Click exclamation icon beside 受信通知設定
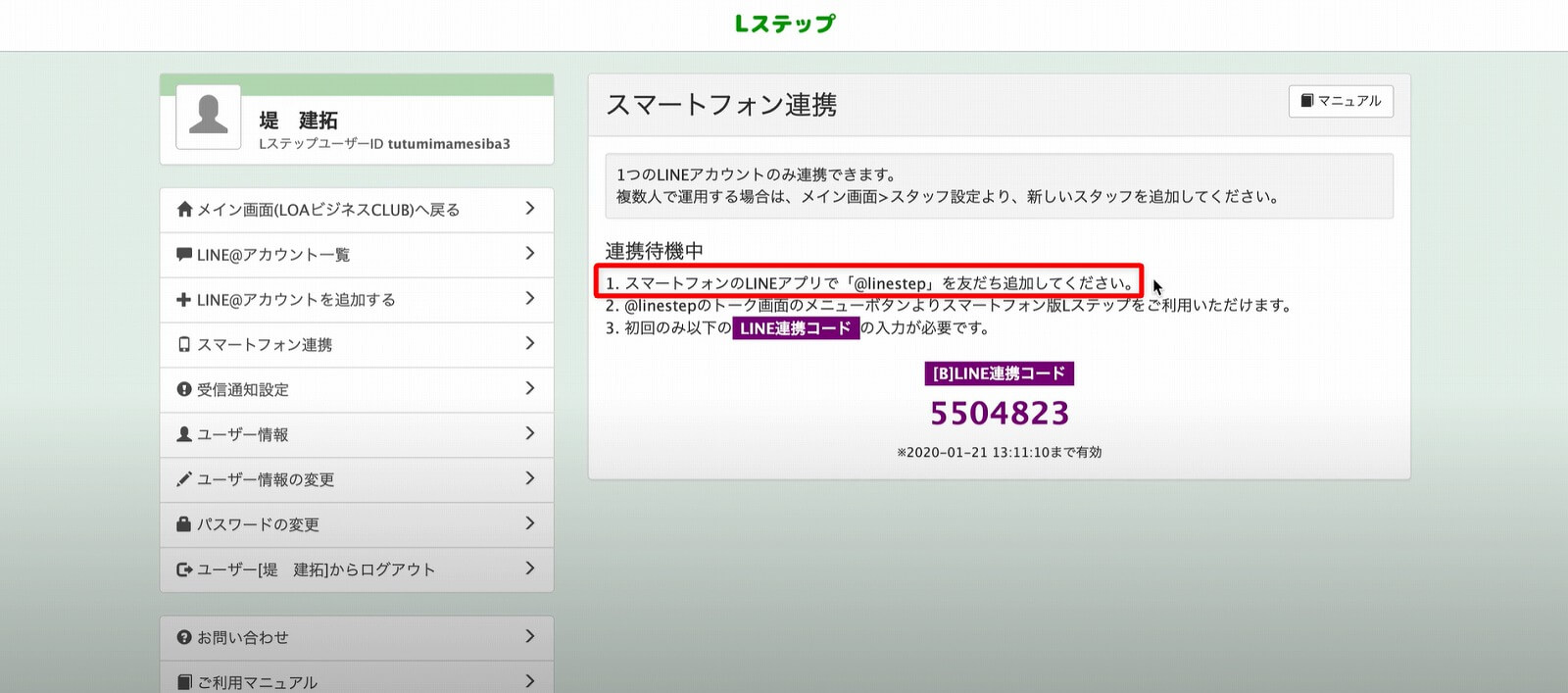1568x693 pixels. pyautogui.click(x=184, y=389)
